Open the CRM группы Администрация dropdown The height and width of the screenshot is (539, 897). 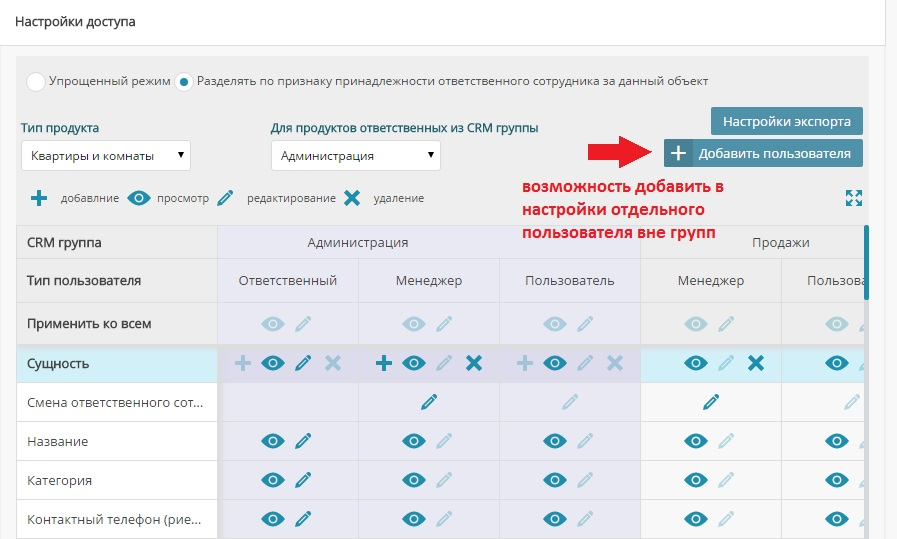point(355,155)
